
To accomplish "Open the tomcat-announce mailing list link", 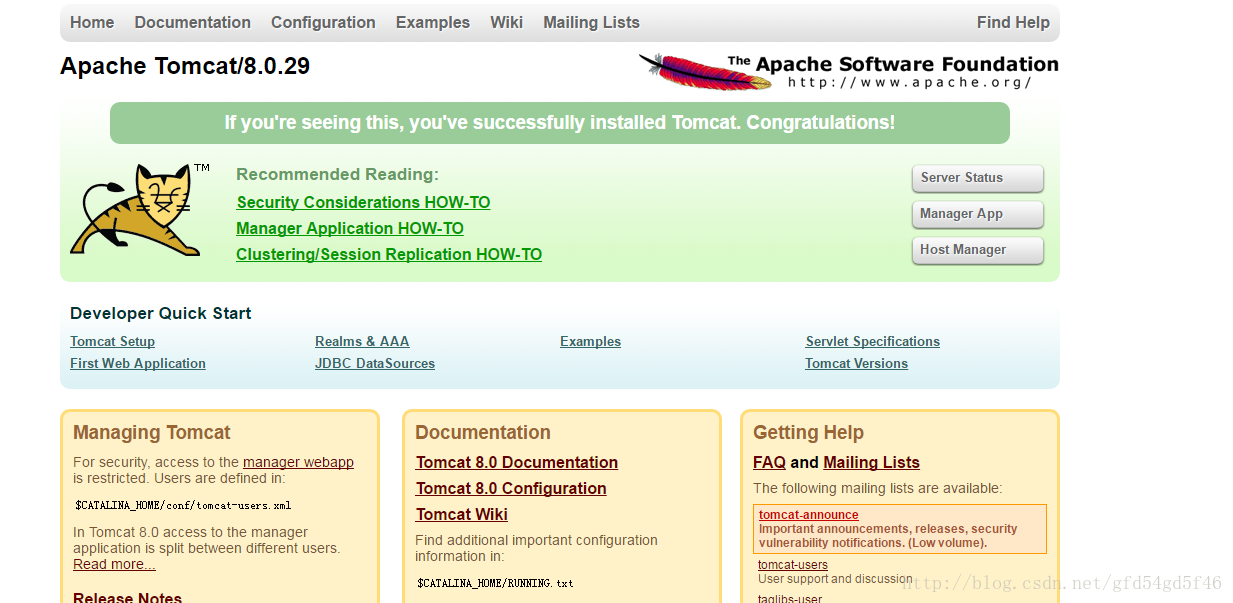I will click(808, 515).
